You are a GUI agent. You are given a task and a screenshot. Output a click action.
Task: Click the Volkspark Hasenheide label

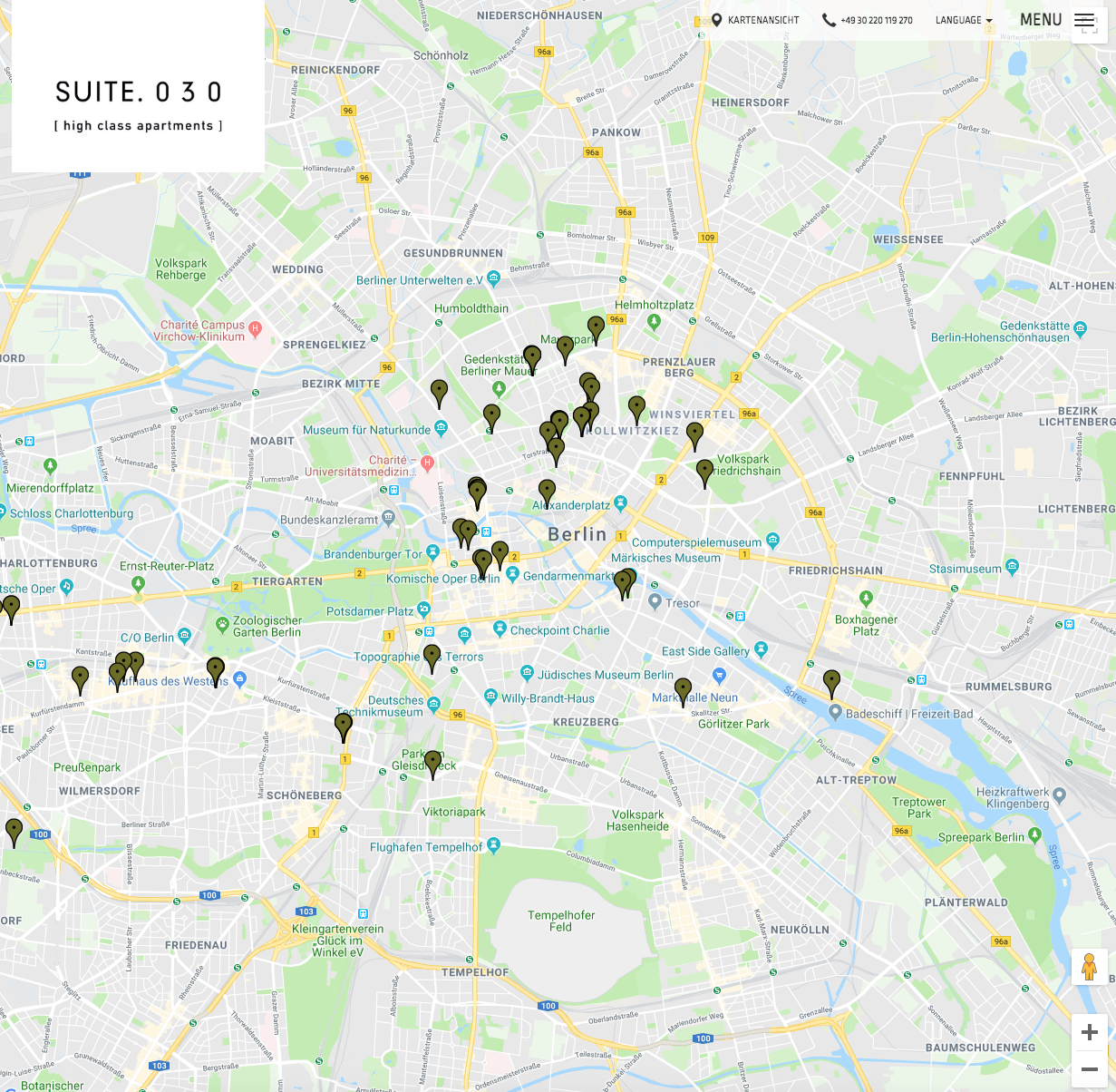click(638, 821)
